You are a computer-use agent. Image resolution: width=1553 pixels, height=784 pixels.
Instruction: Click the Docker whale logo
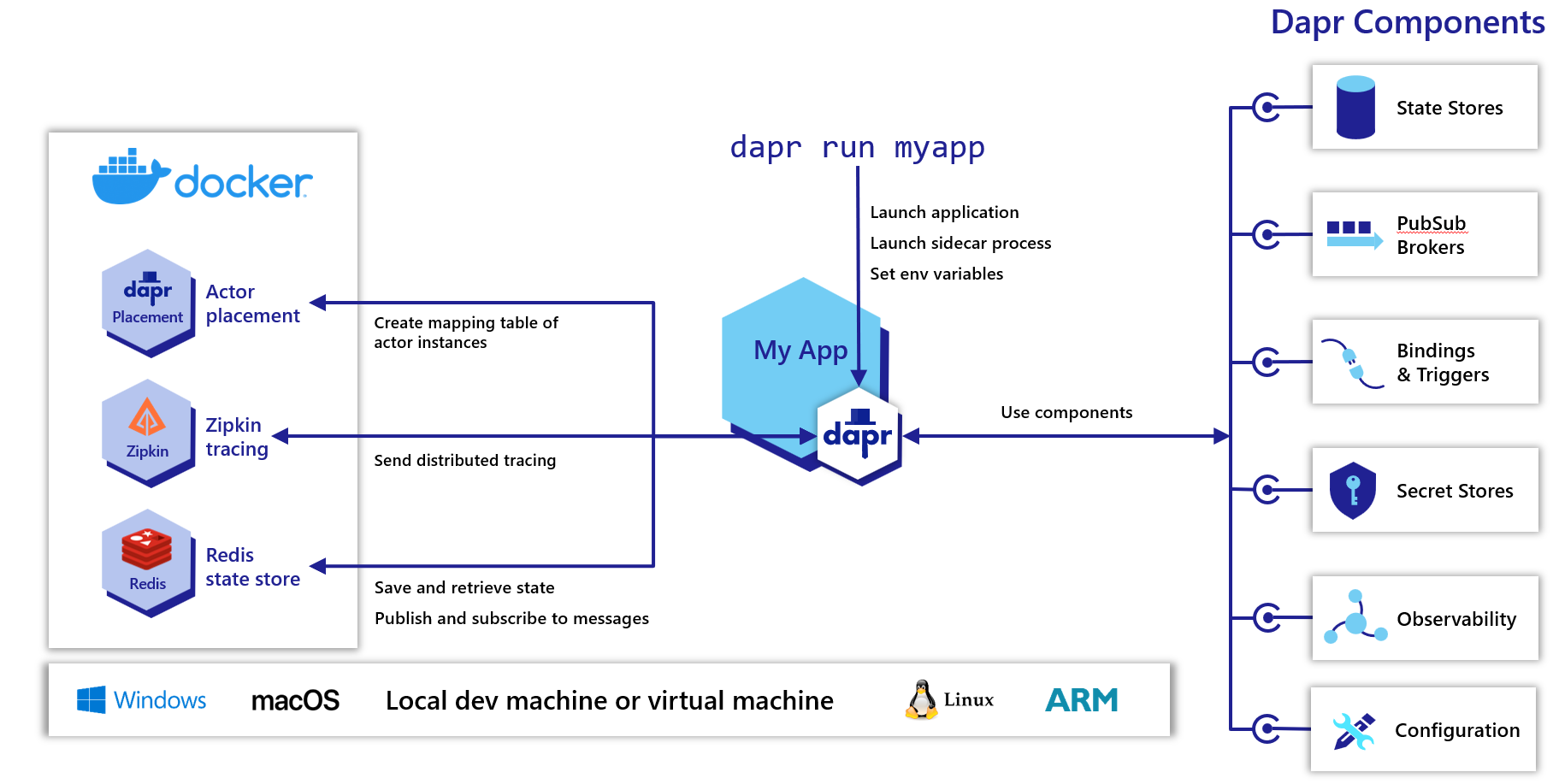click(131, 177)
